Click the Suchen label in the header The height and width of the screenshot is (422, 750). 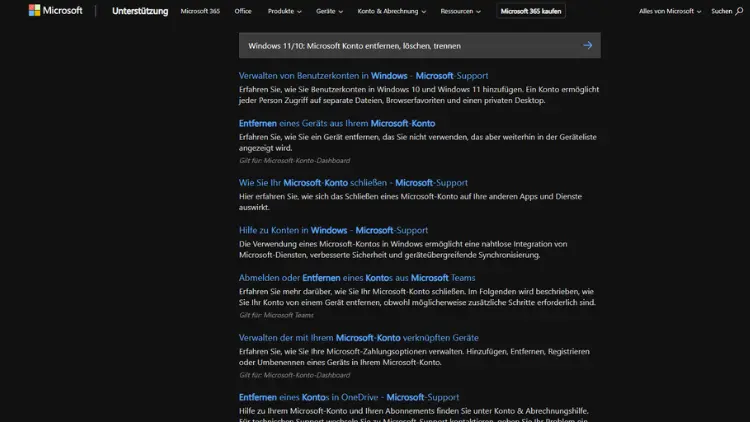pos(721,11)
